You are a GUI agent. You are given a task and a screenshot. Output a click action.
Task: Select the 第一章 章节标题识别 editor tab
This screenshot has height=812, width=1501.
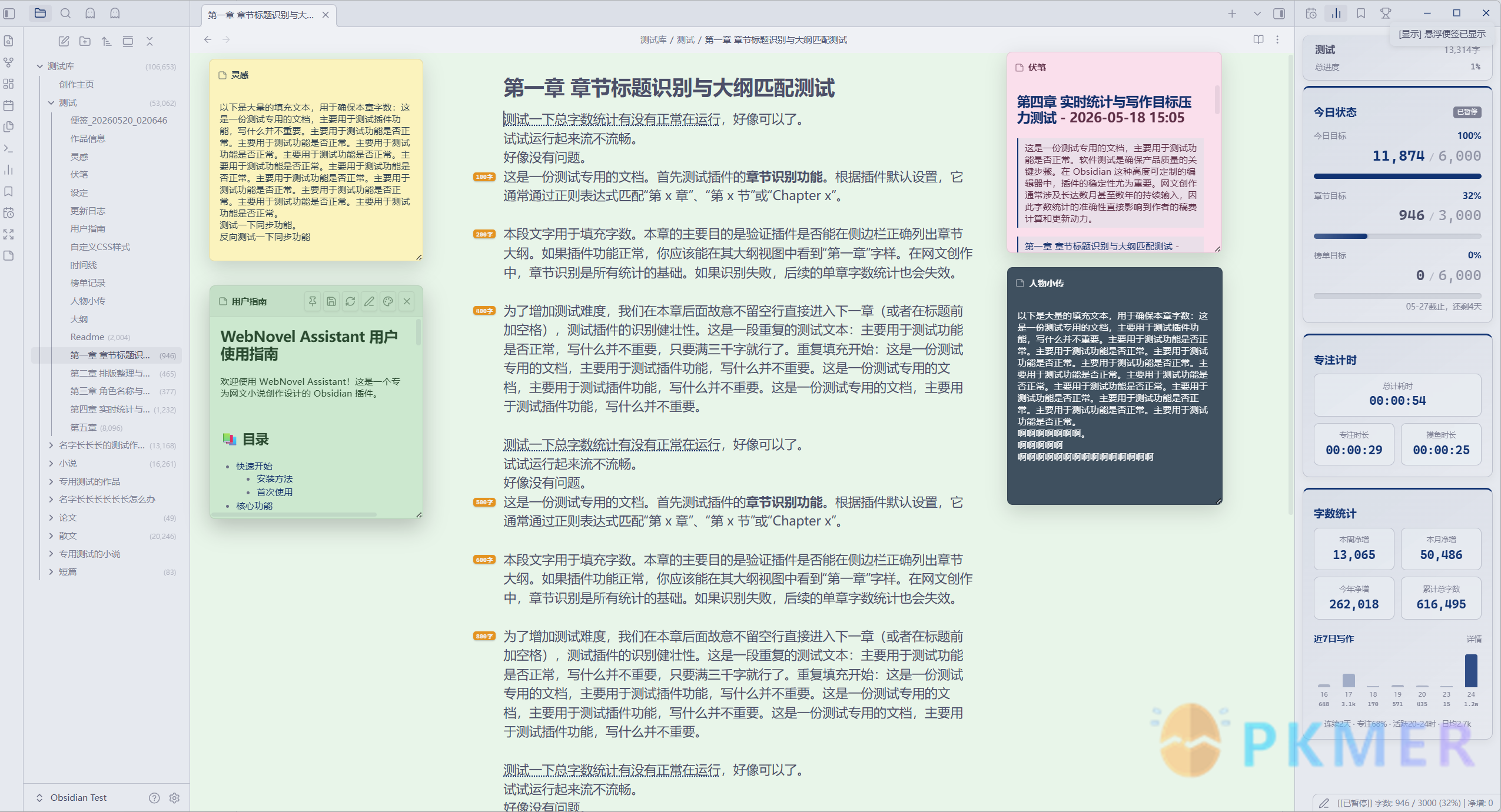point(261,15)
